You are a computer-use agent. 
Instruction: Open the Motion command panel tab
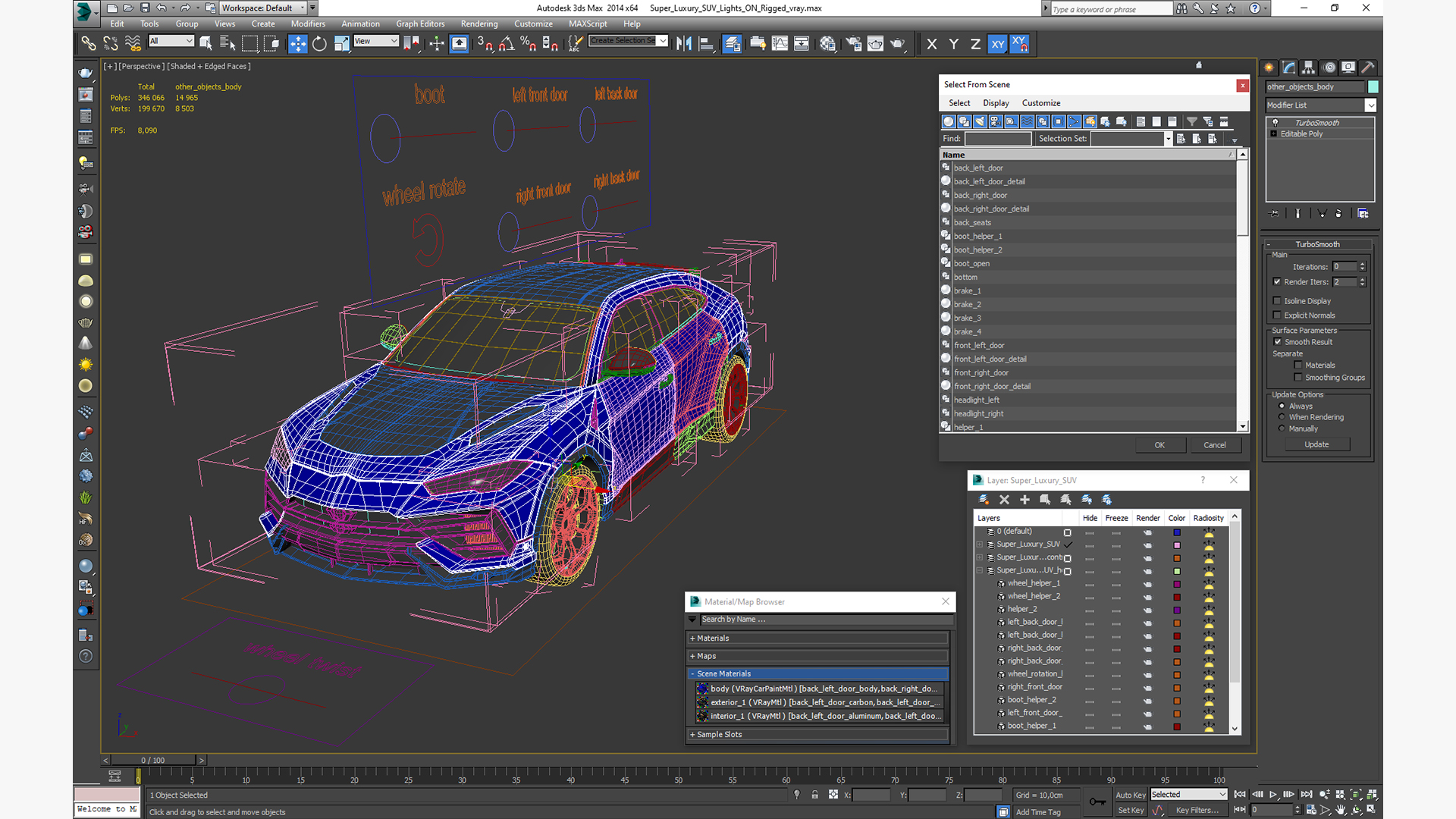(x=1329, y=67)
